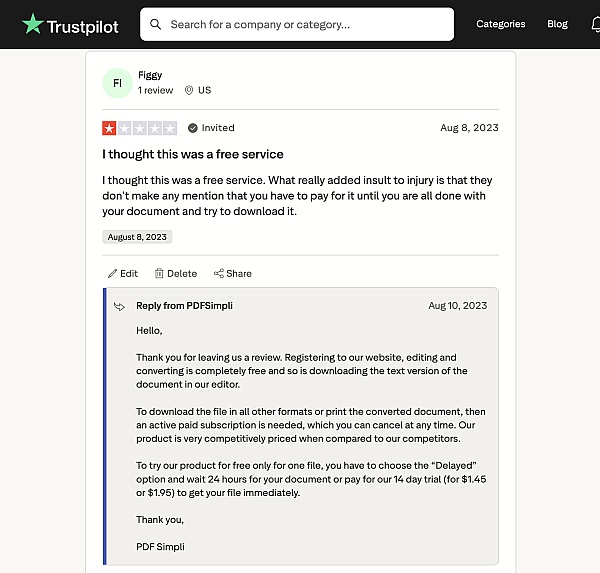Click the reviewer name Figgy
Viewport: 600px width, 573px height.
(x=150, y=75)
